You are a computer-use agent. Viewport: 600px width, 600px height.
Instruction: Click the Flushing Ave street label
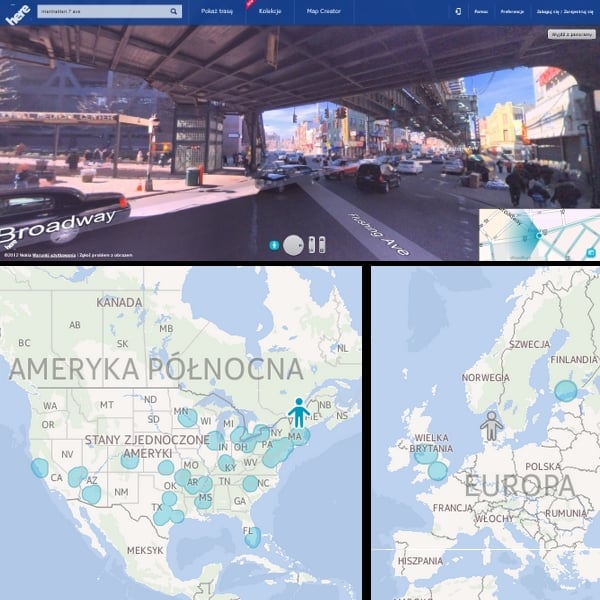[x=378, y=234]
